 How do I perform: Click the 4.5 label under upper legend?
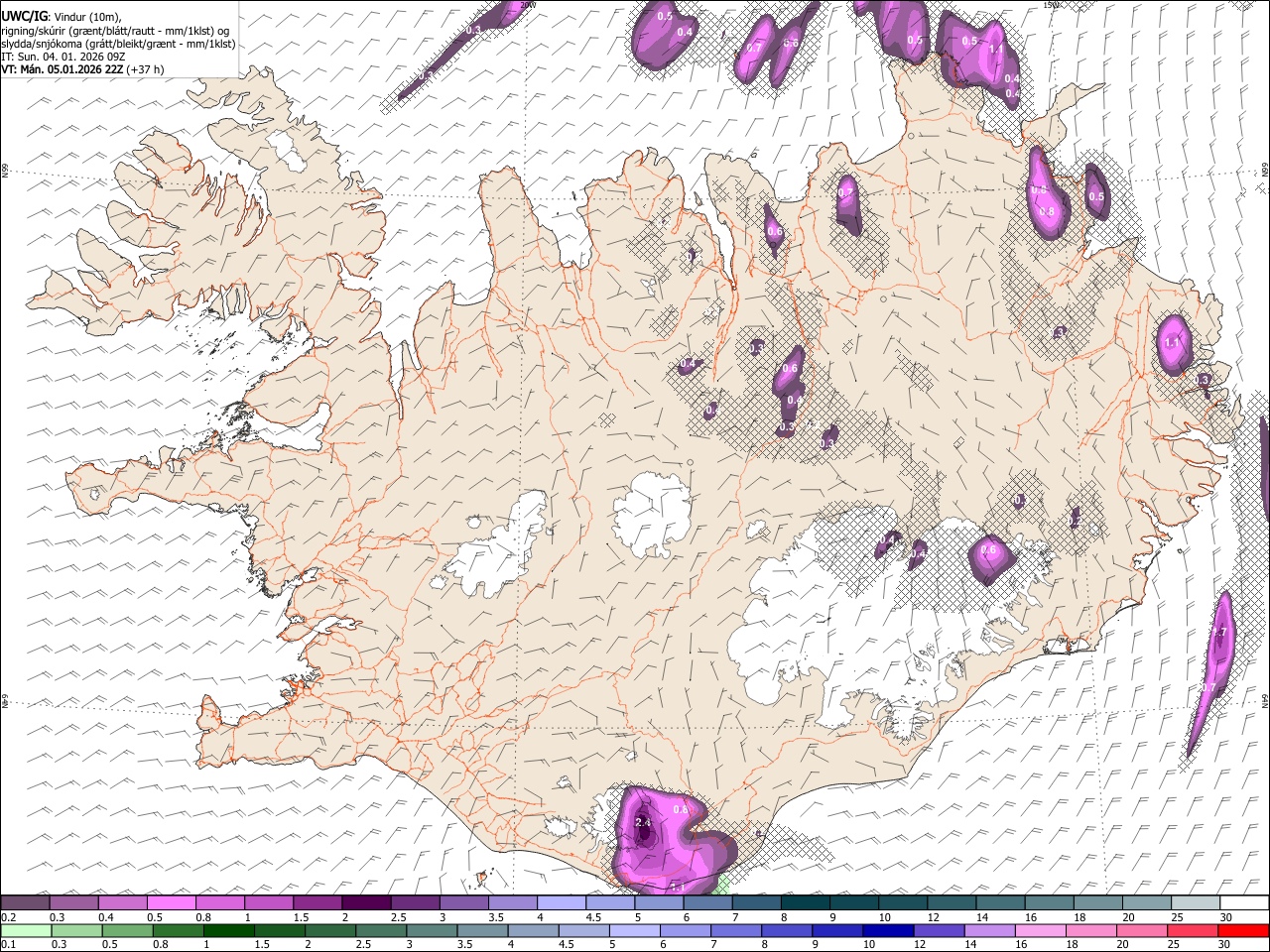(x=593, y=917)
